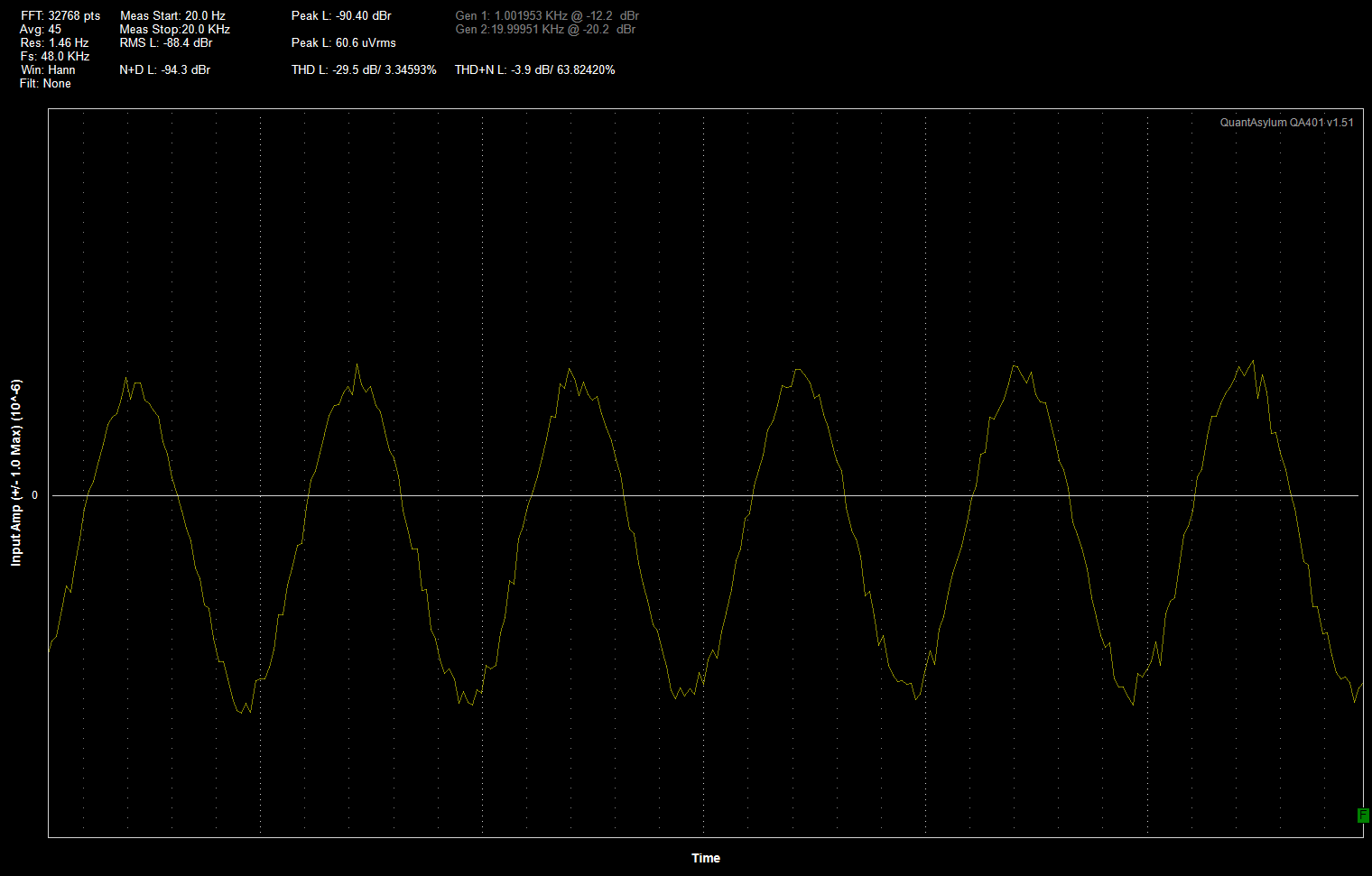Click the 'Meas Stop:20.0 KHz' text
Image resolution: width=1372 pixels, height=876 pixels.
tap(174, 30)
